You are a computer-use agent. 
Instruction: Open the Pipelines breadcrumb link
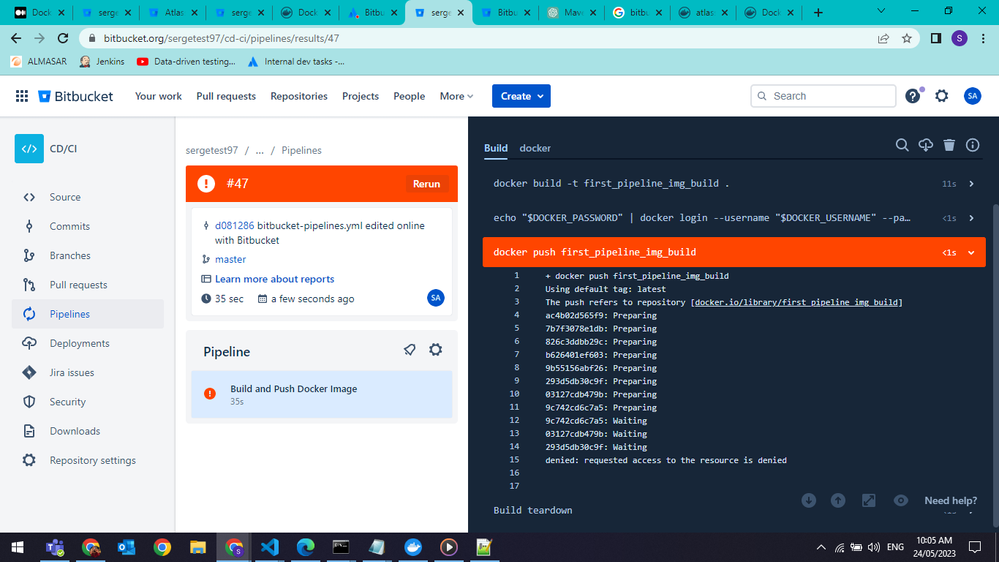(x=301, y=150)
